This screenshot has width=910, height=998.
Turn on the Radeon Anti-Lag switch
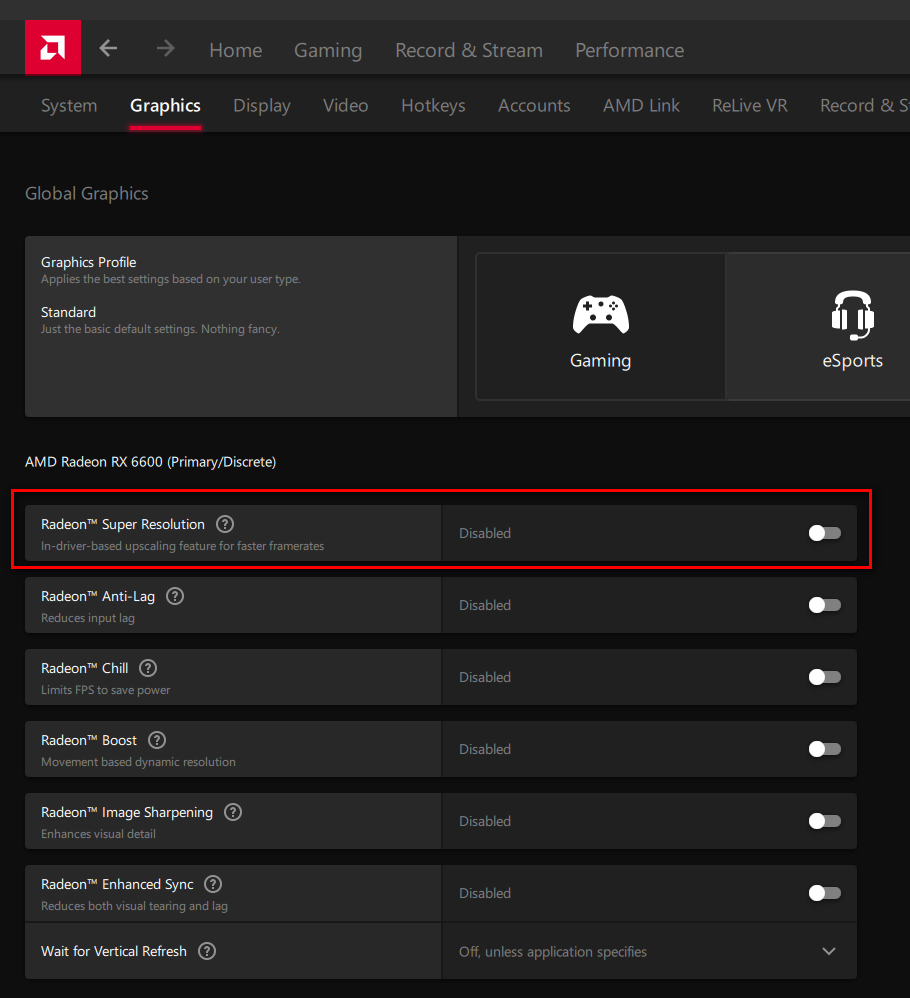pyautogui.click(x=824, y=605)
